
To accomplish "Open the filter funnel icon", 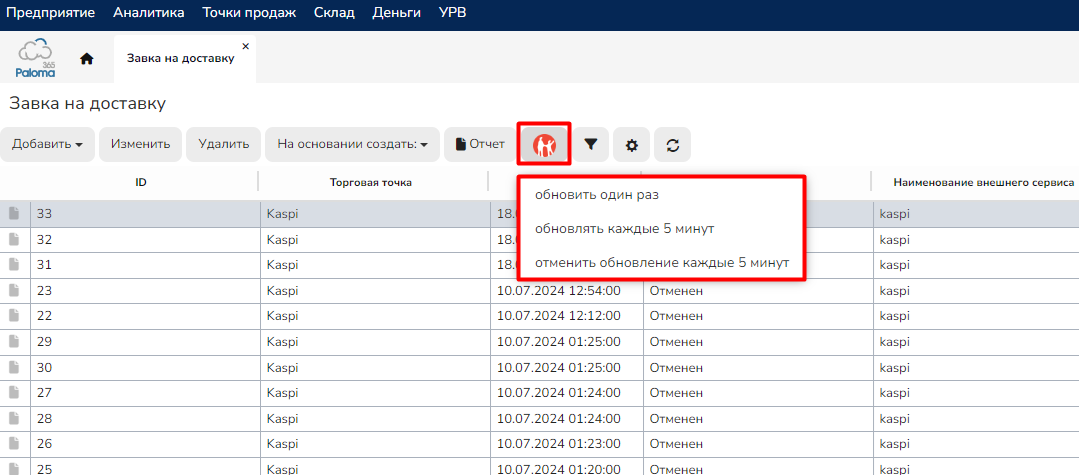I will (591, 145).
